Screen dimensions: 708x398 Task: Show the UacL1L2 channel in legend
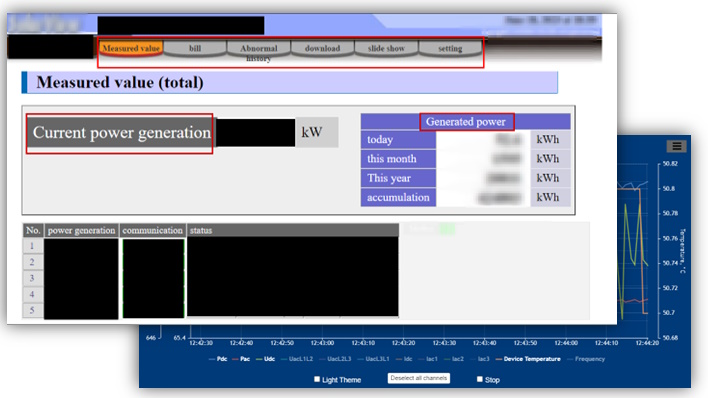coord(297,359)
